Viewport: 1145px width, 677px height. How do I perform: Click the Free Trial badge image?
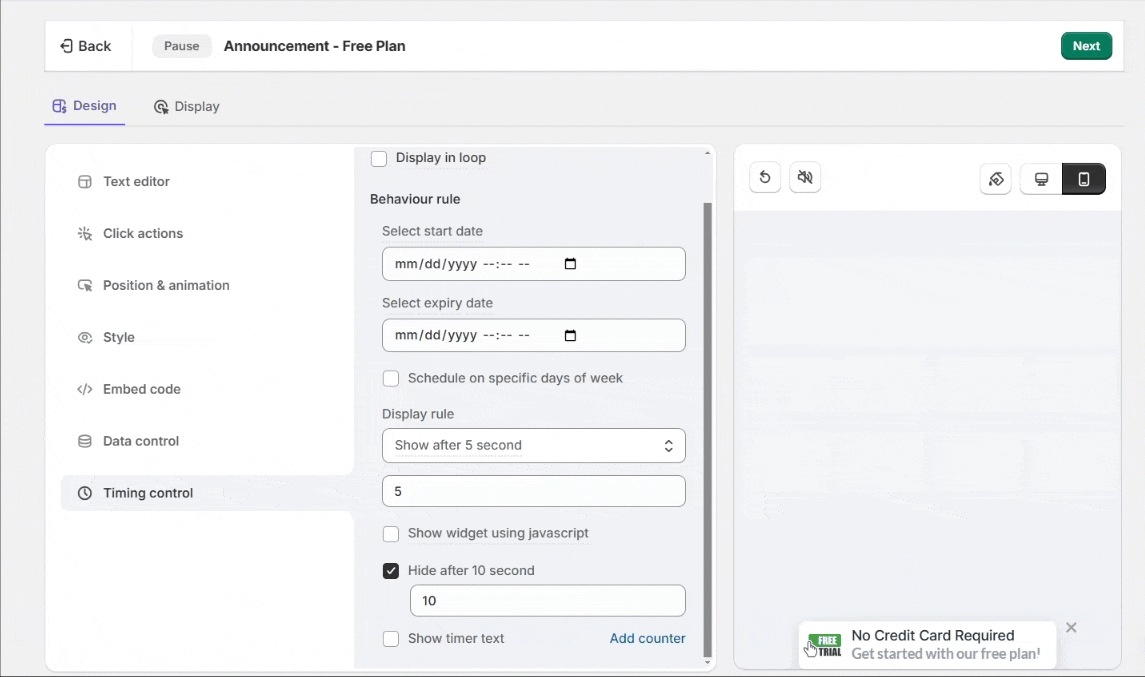click(826, 645)
